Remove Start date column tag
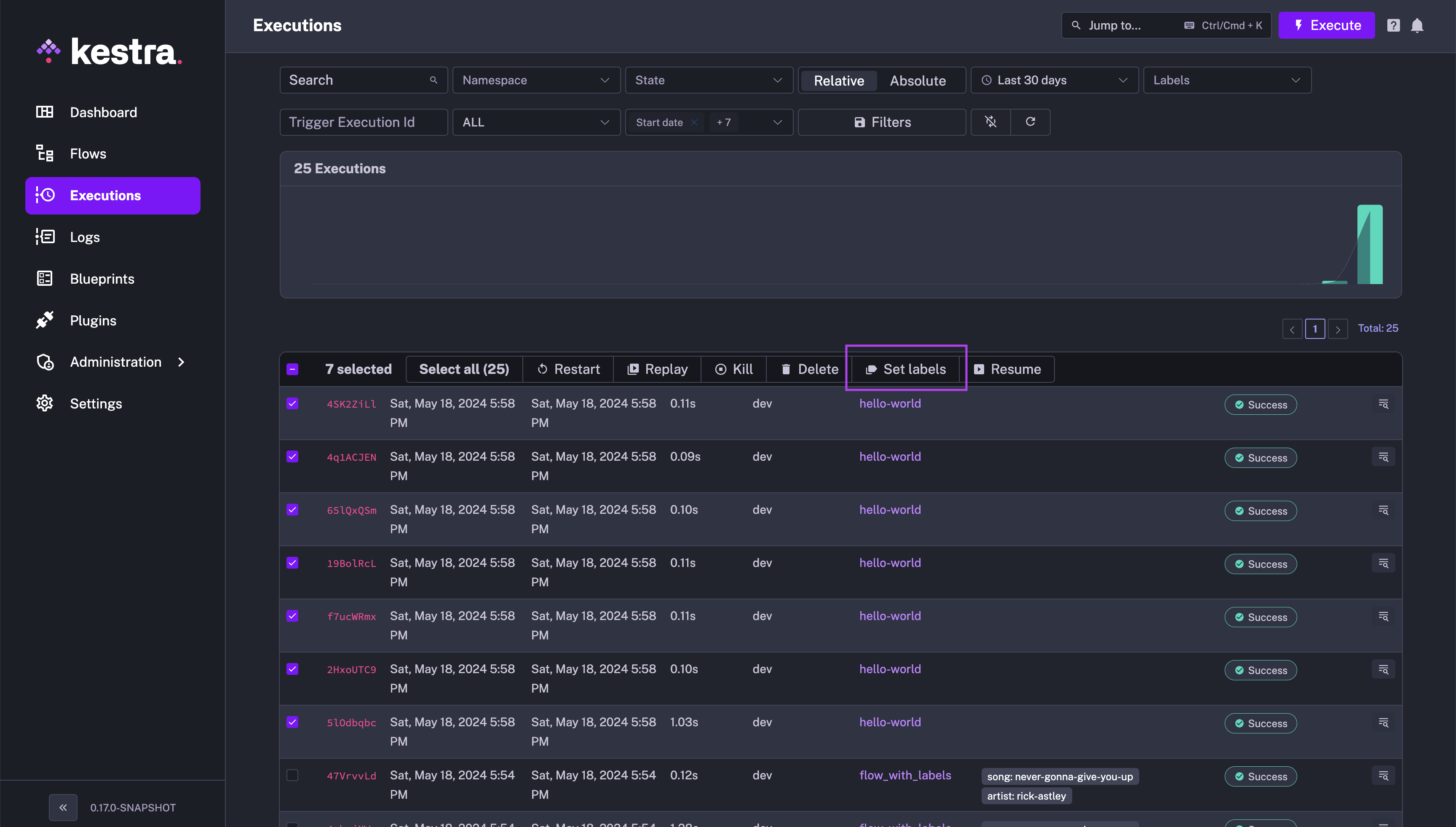Viewport: 1456px width, 827px height. (694, 122)
